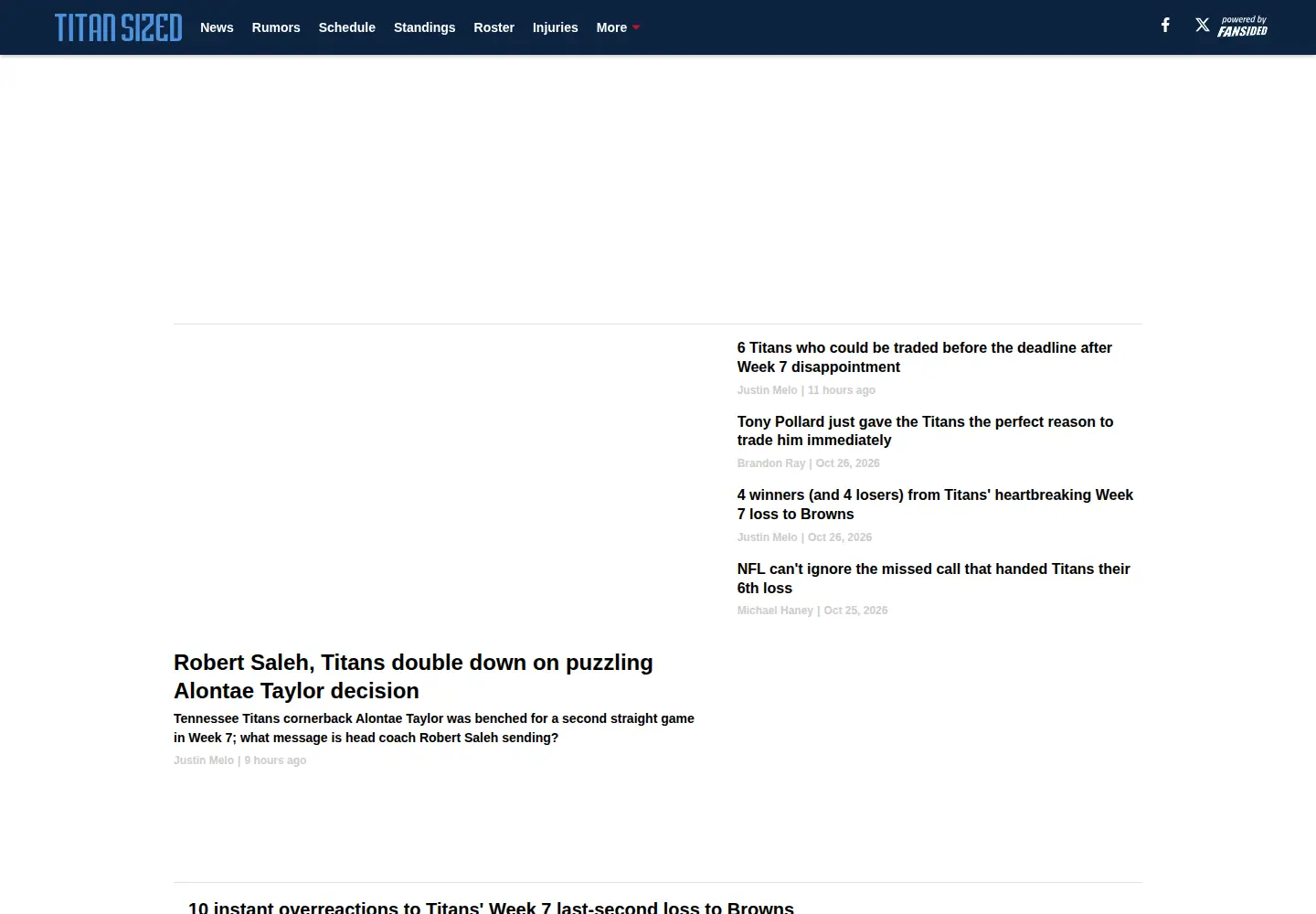The image size is (1316, 914).
Task: View the Standings page
Action: tap(424, 27)
